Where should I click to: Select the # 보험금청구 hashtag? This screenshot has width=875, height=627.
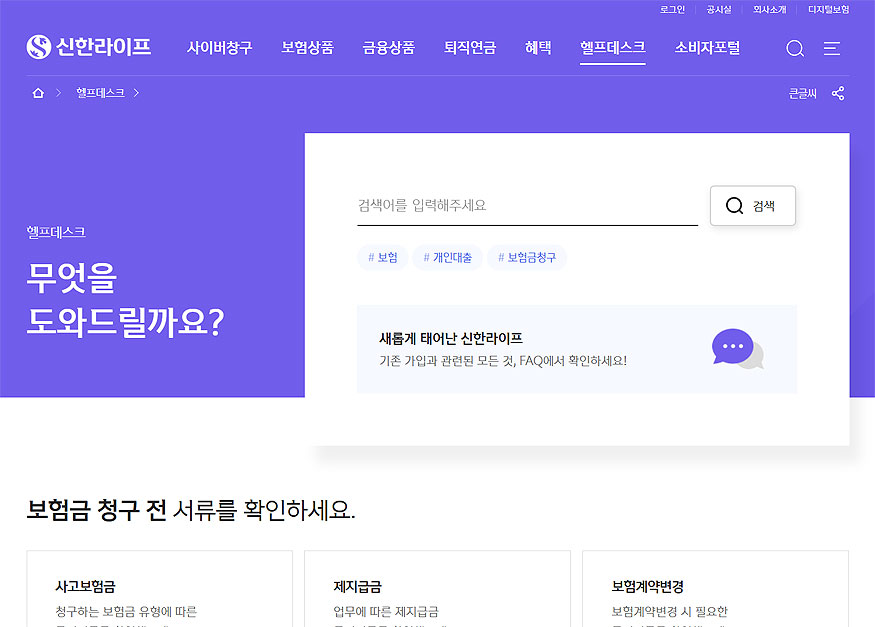(527, 258)
